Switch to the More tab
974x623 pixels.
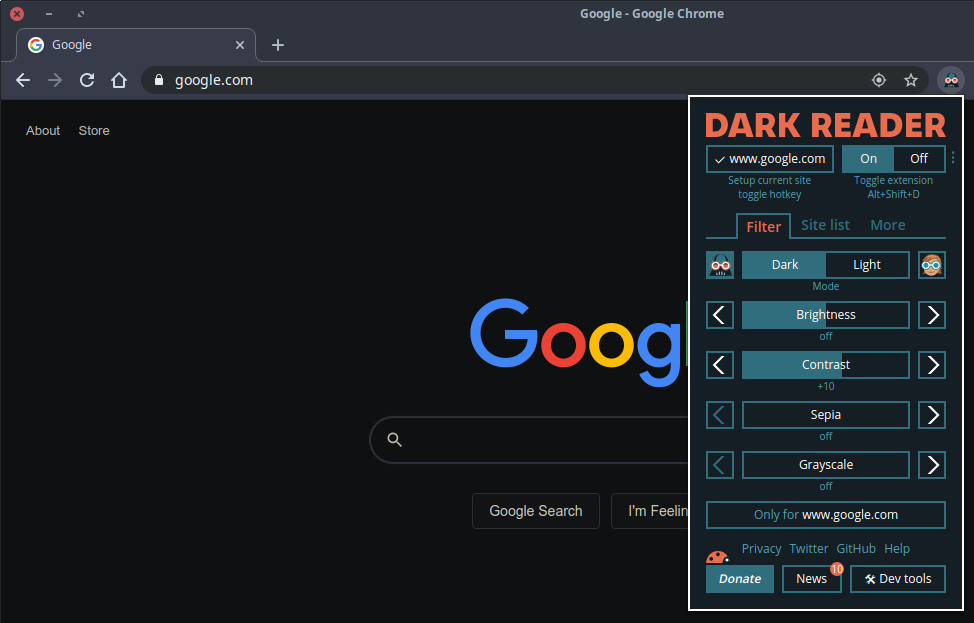(888, 225)
